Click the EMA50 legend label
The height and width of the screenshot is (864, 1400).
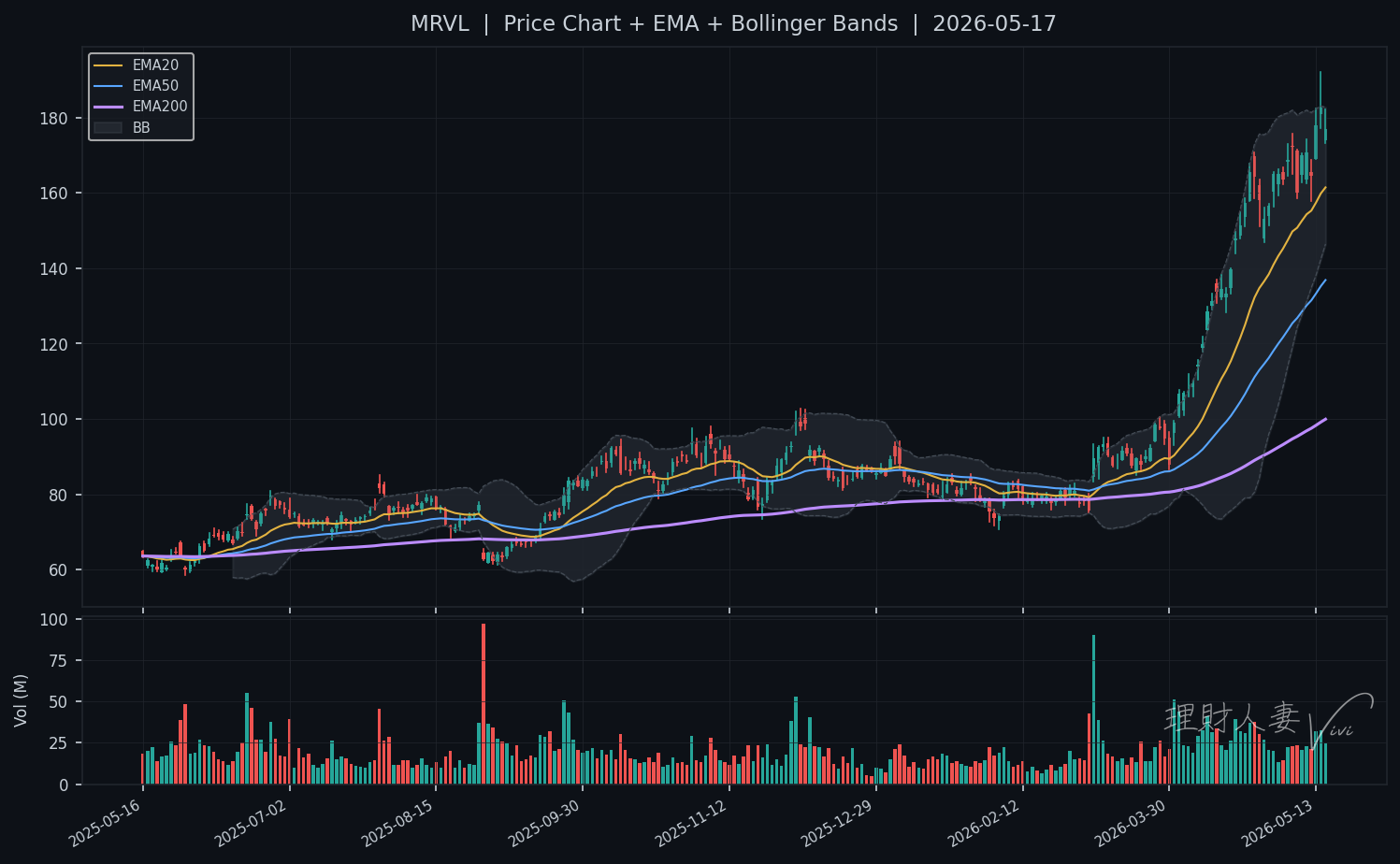(x=155, y=86)
